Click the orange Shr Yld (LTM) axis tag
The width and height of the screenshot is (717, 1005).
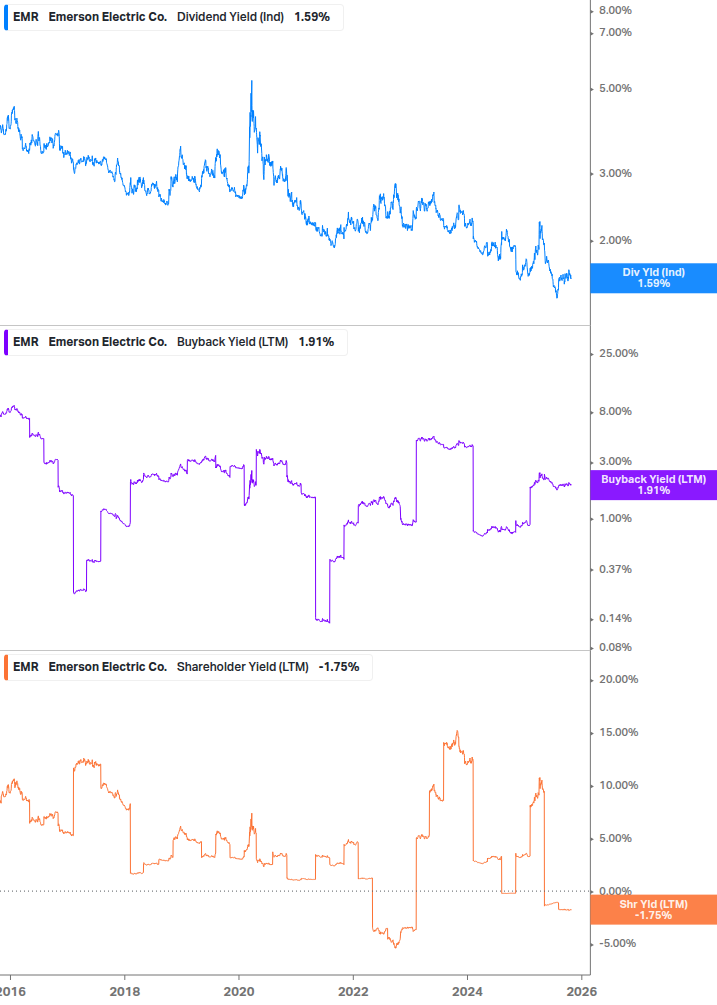[653, 909]
